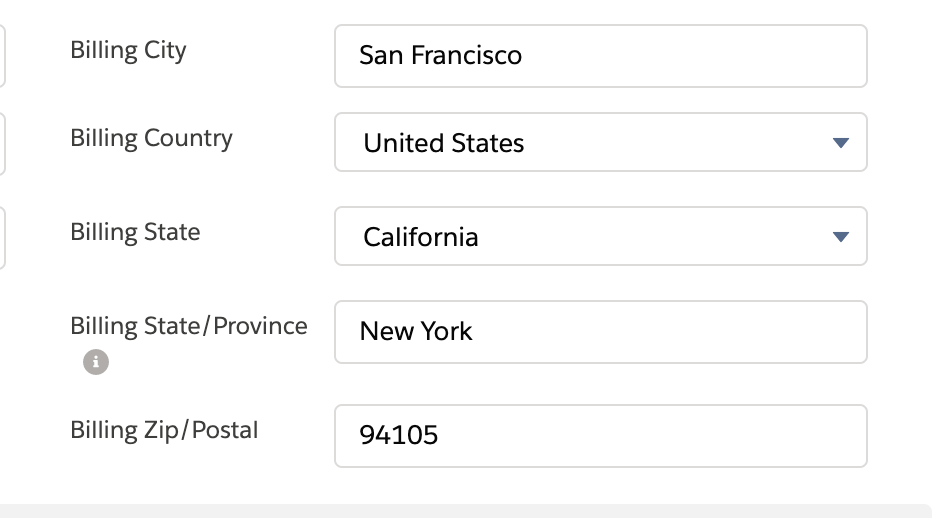Click the Billing Country dropdown arrow

tap(840, 143)
